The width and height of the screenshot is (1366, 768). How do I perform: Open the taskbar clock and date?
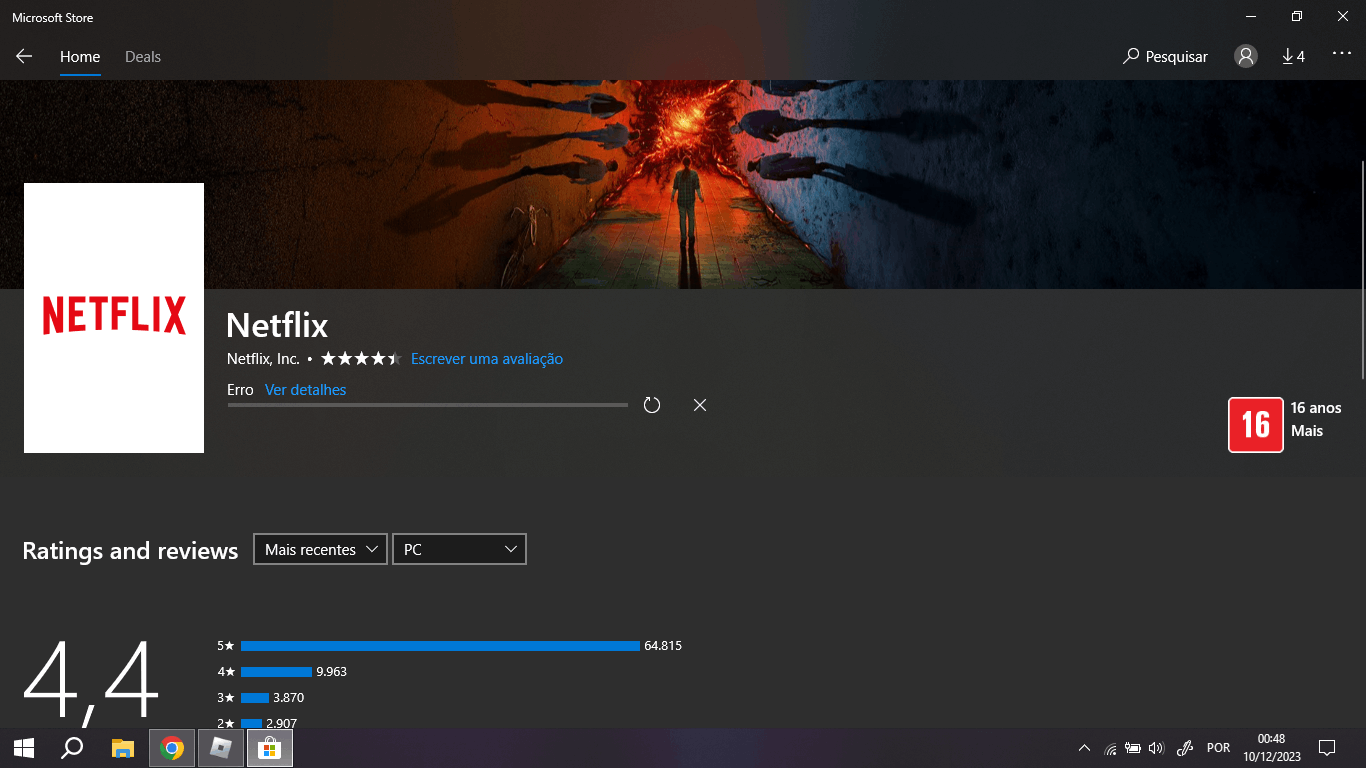pos(1271,748)
